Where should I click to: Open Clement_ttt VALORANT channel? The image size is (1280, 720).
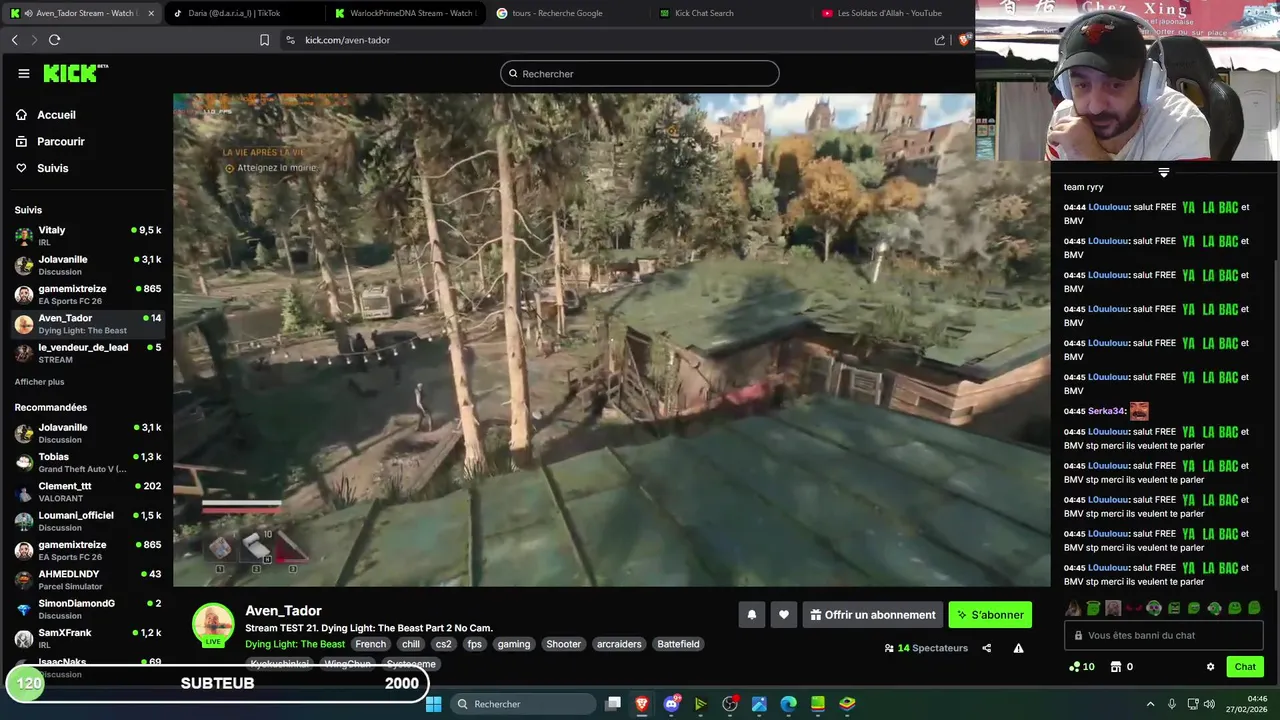point(88,492)
